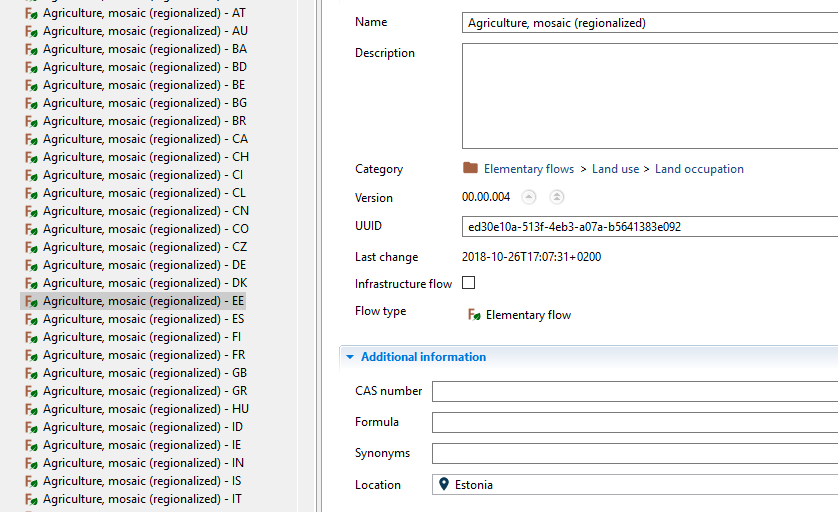Toggle the Infrastructure flow checkbox
Viewport: 838px width, 512px height.
[468, 283]
